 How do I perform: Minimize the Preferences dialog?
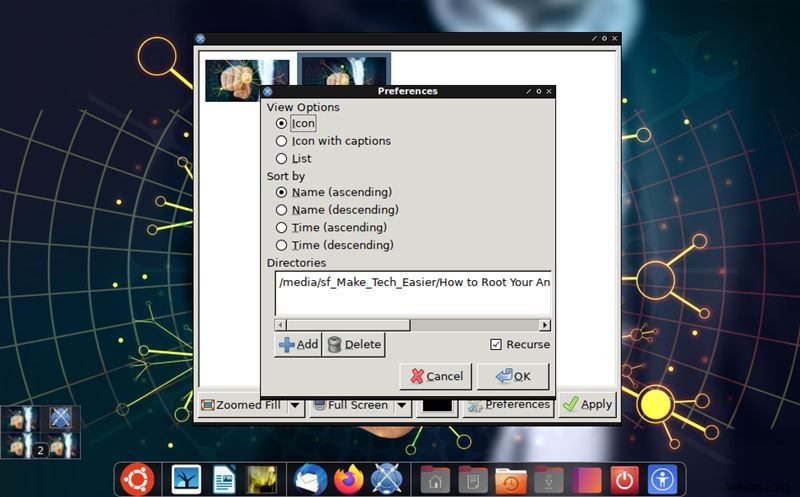529,91
